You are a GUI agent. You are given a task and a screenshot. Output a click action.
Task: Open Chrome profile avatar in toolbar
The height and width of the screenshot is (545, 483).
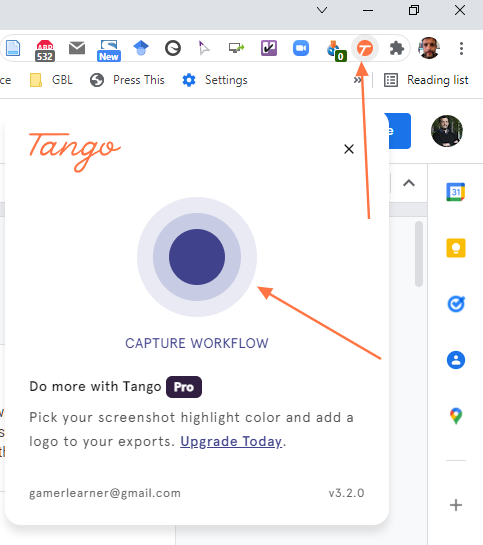pos(429,48)
